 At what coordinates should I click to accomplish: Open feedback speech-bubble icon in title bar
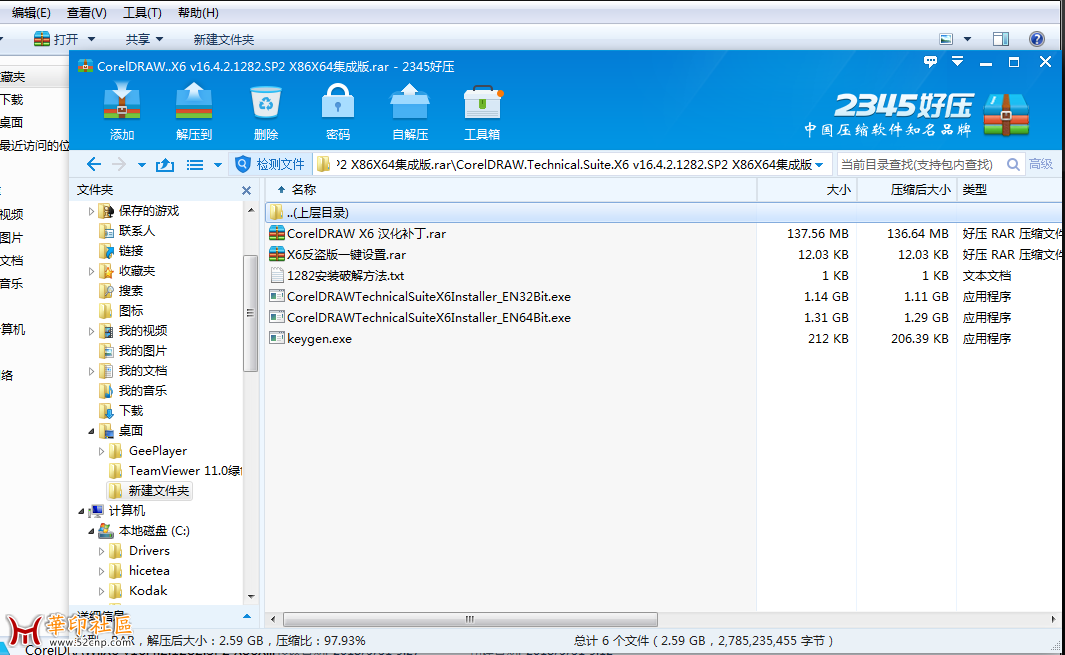[931, 62]
